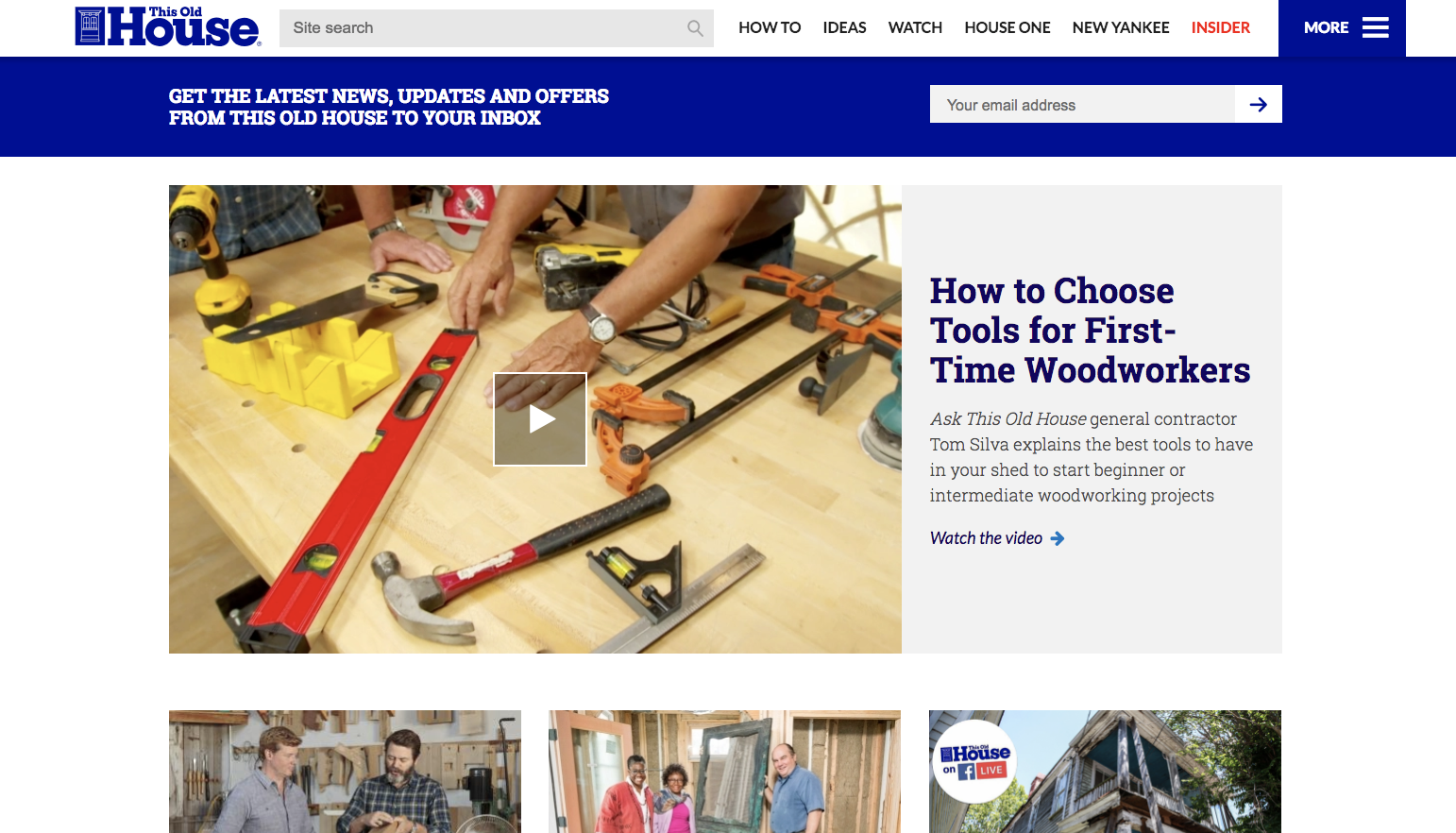The height and width of the screenshot is (833, 1456).
Task: Open the two men in workshop thumbnail
Action: pyautogui.click(x=345, y=772)
